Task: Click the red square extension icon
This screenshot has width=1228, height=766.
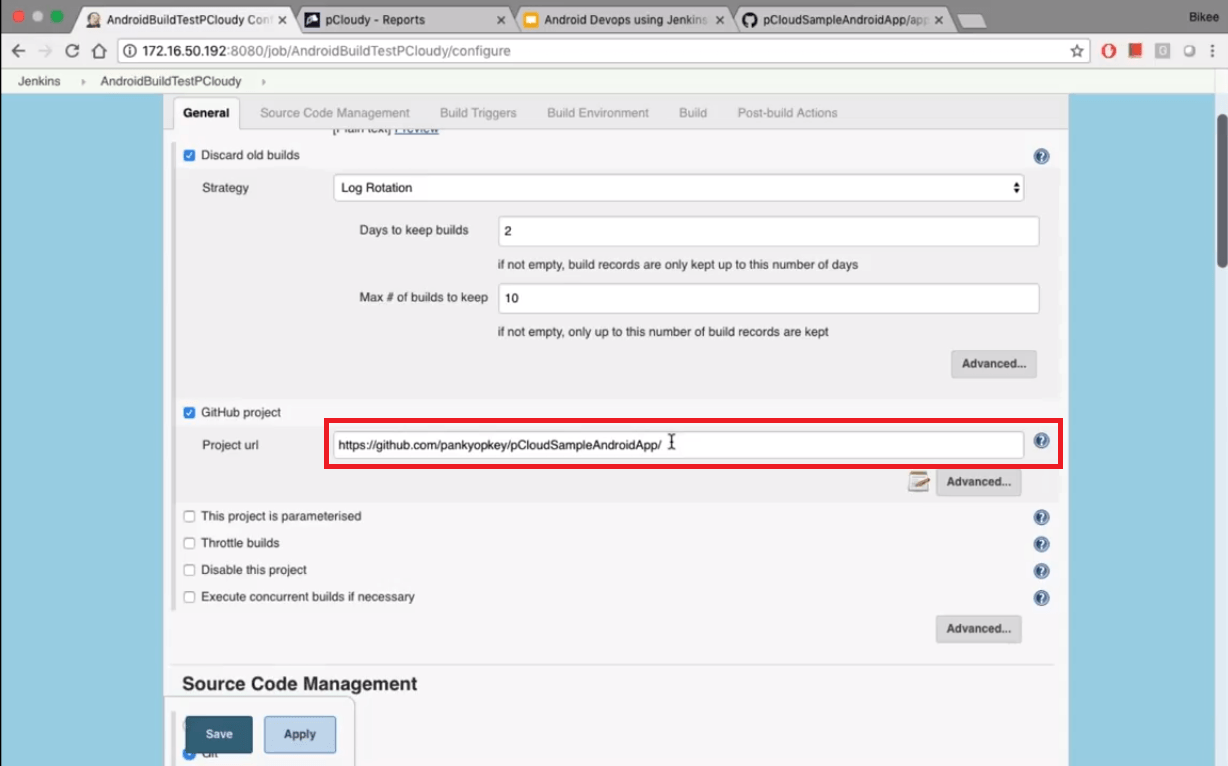Action: (x=1135, y=51)
